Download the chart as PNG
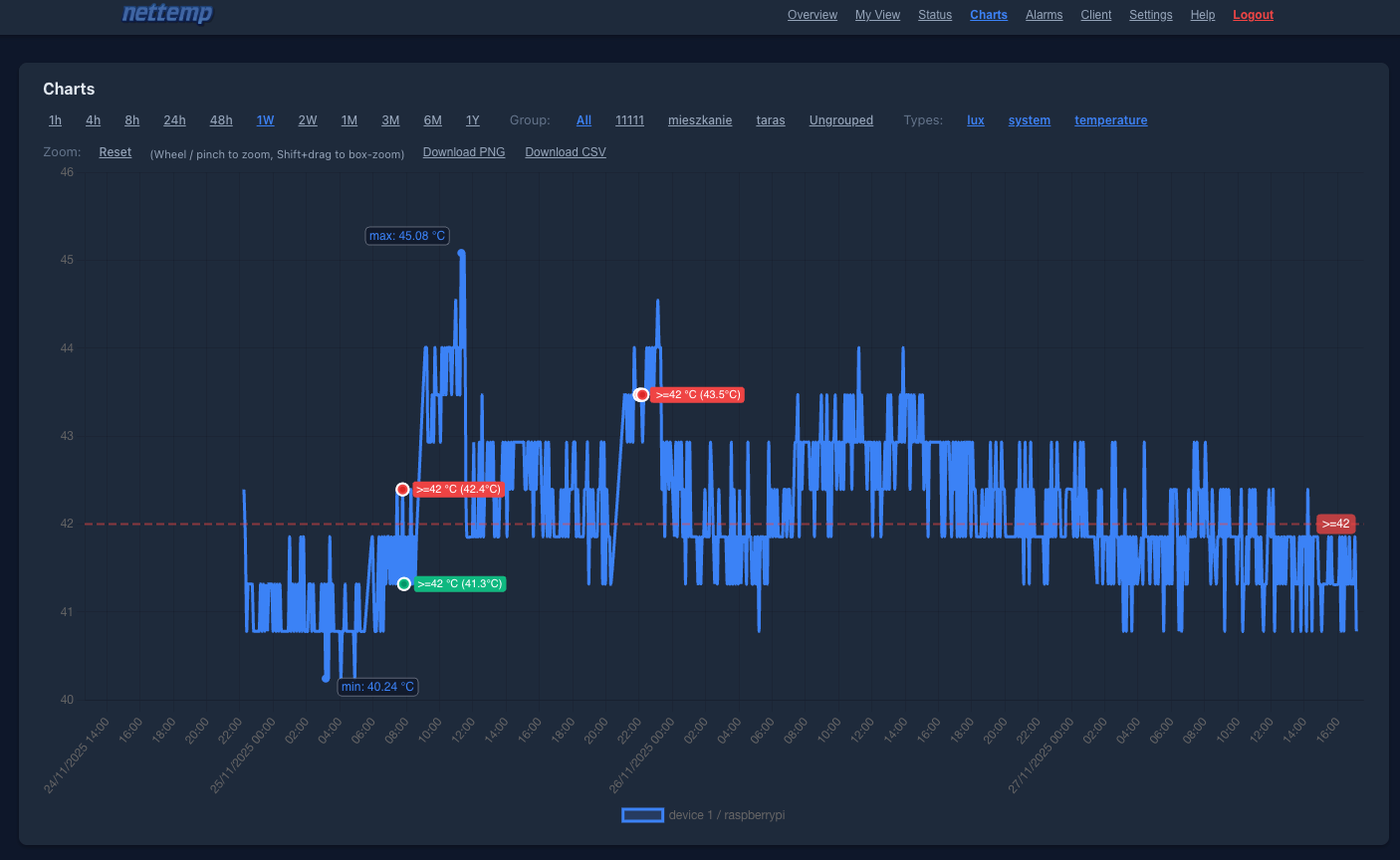This screenshot has width=1400, height=860. [x=464, y=151]
